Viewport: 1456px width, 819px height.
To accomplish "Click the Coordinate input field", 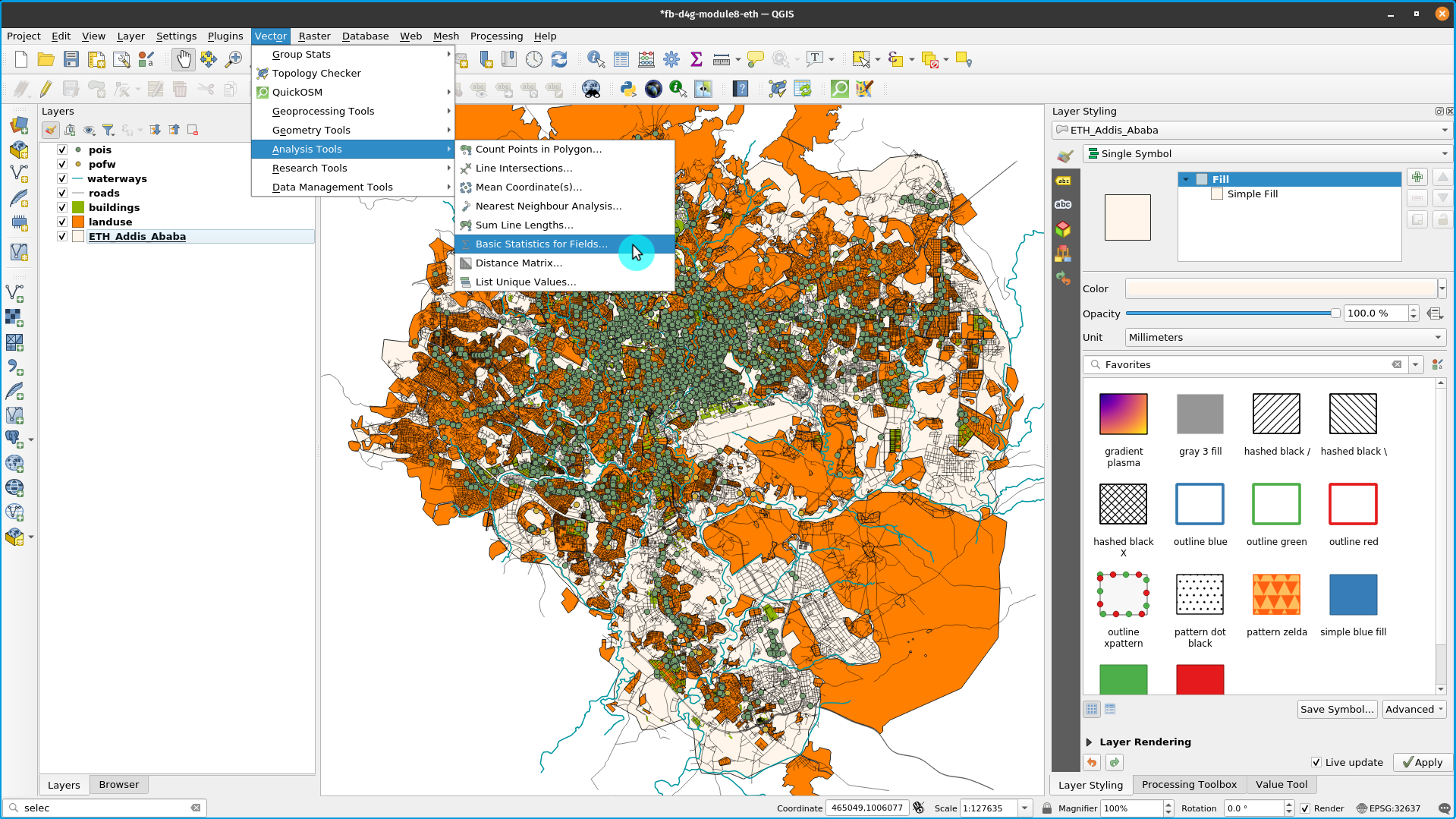I will tap(867, 808).
